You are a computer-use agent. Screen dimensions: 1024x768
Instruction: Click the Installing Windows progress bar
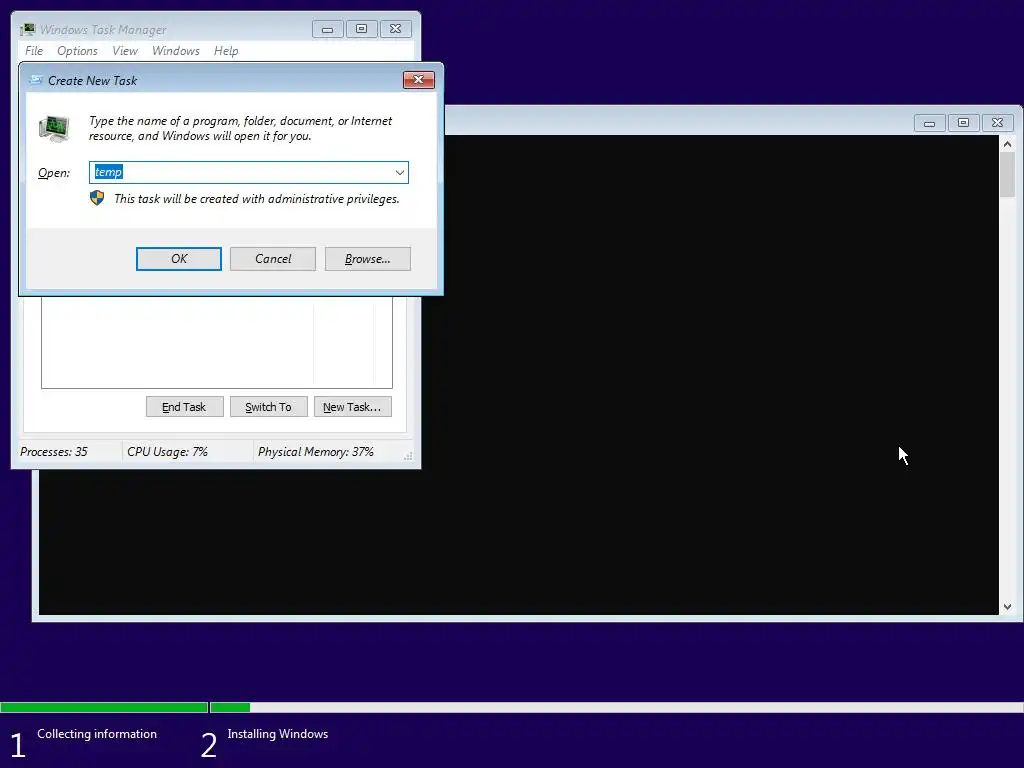pyautogui.click(x=616, y=707)
